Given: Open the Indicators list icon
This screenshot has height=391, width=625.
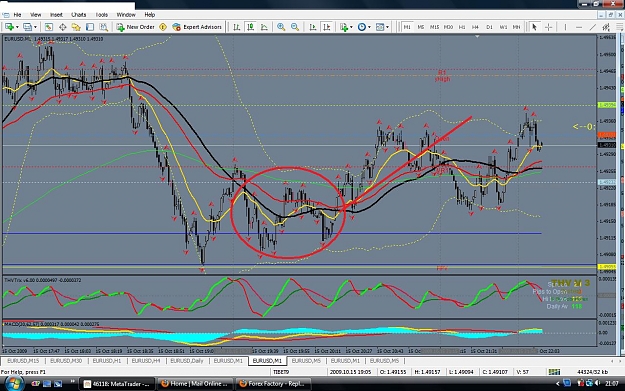Looking at the screenshot, I should [x=344, y=27].
